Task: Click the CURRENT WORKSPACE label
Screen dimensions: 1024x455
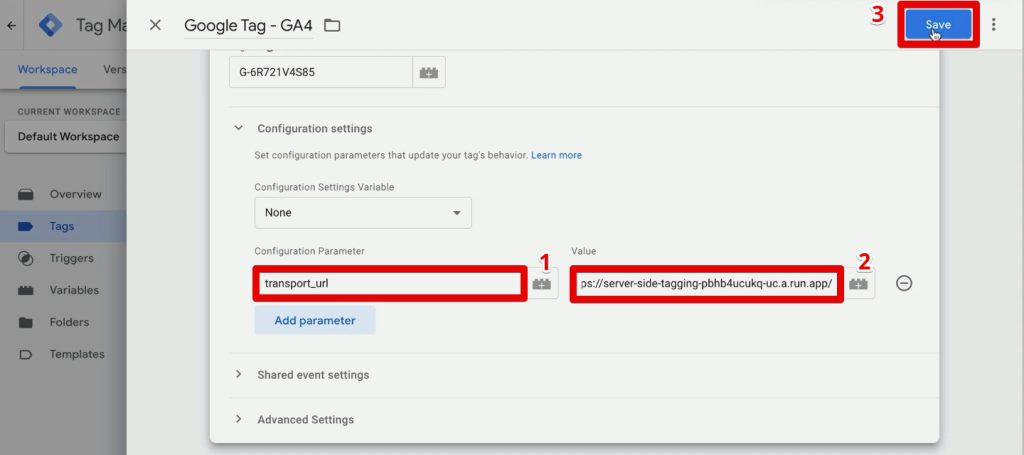Action: click(69, 112)
